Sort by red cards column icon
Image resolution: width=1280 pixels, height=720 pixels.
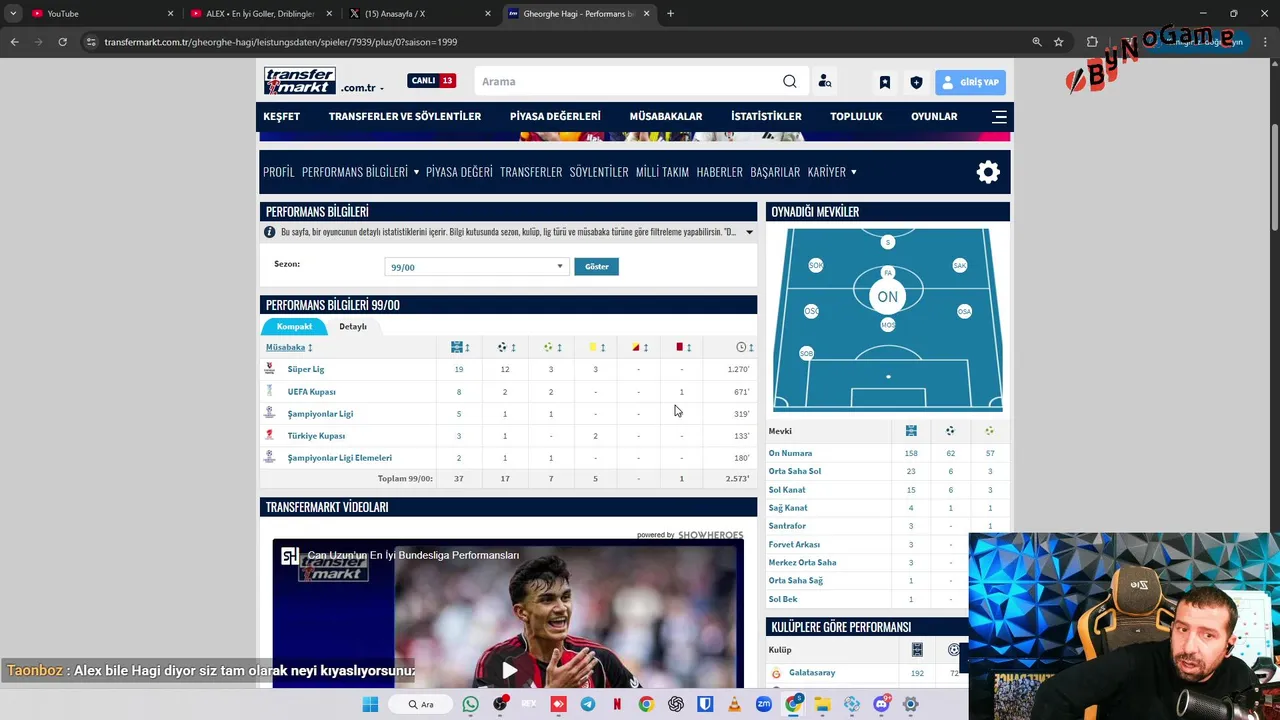coord(680,347)
